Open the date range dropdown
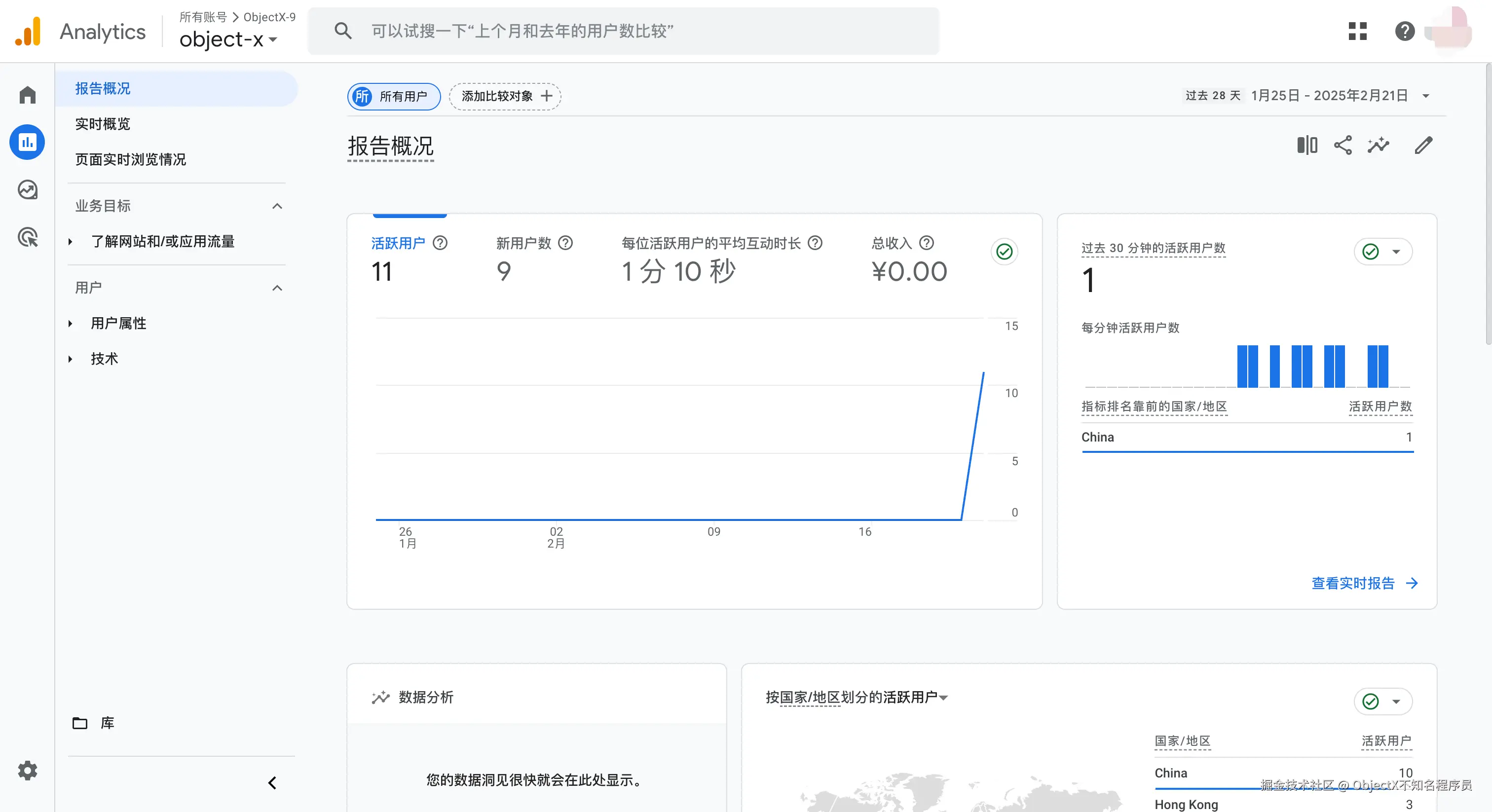The width and height of the screenshot is (1492, 812). [x=1425, y=96]
